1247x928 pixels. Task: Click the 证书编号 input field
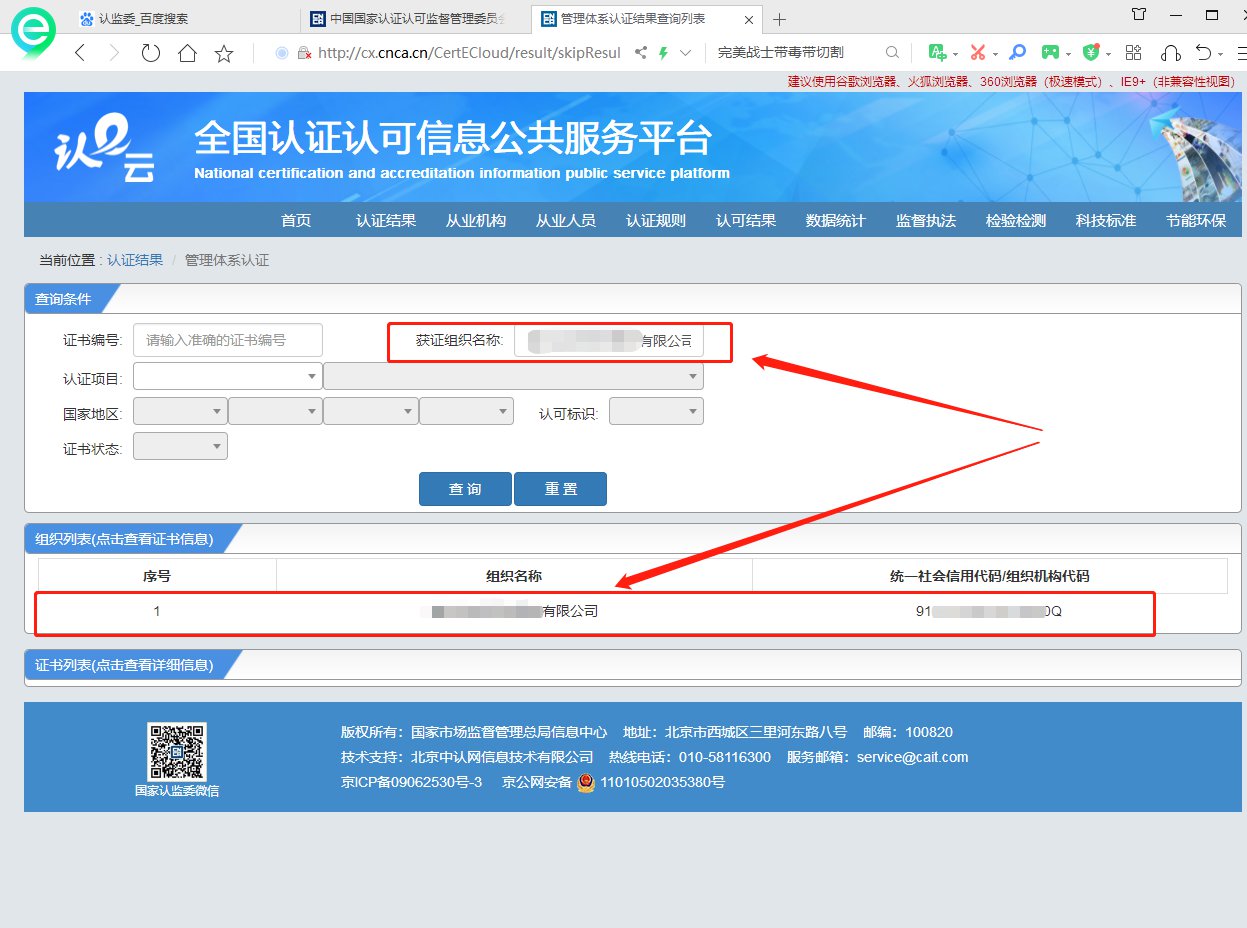228,340
